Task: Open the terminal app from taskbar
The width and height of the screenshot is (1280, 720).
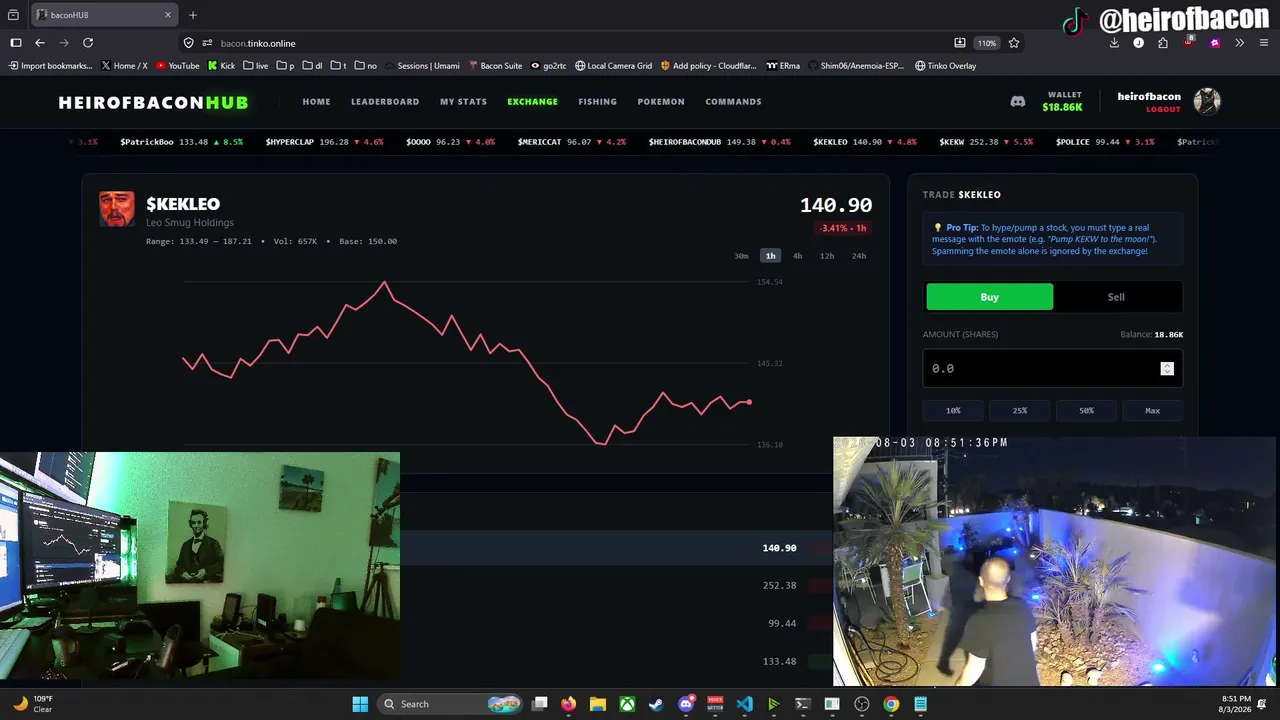Action: 803,704
